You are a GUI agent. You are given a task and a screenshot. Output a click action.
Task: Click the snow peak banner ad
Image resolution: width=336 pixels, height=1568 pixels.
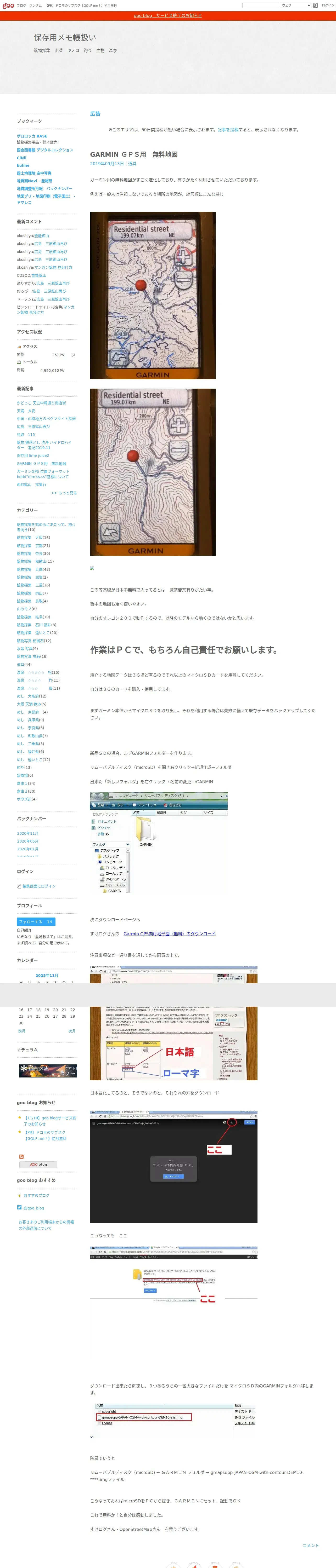(x=48, y=1071)
